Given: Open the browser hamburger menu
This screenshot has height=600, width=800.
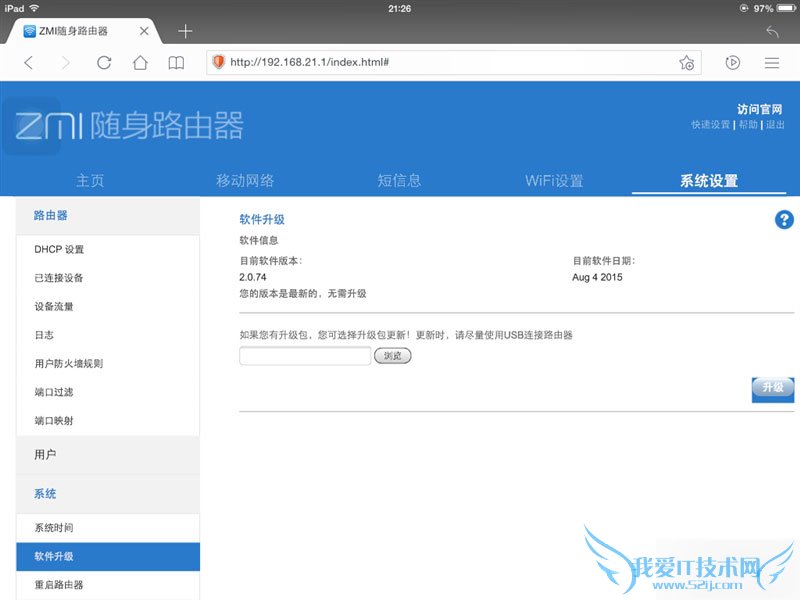Looking at the screenshot, I should pos(771,62).
